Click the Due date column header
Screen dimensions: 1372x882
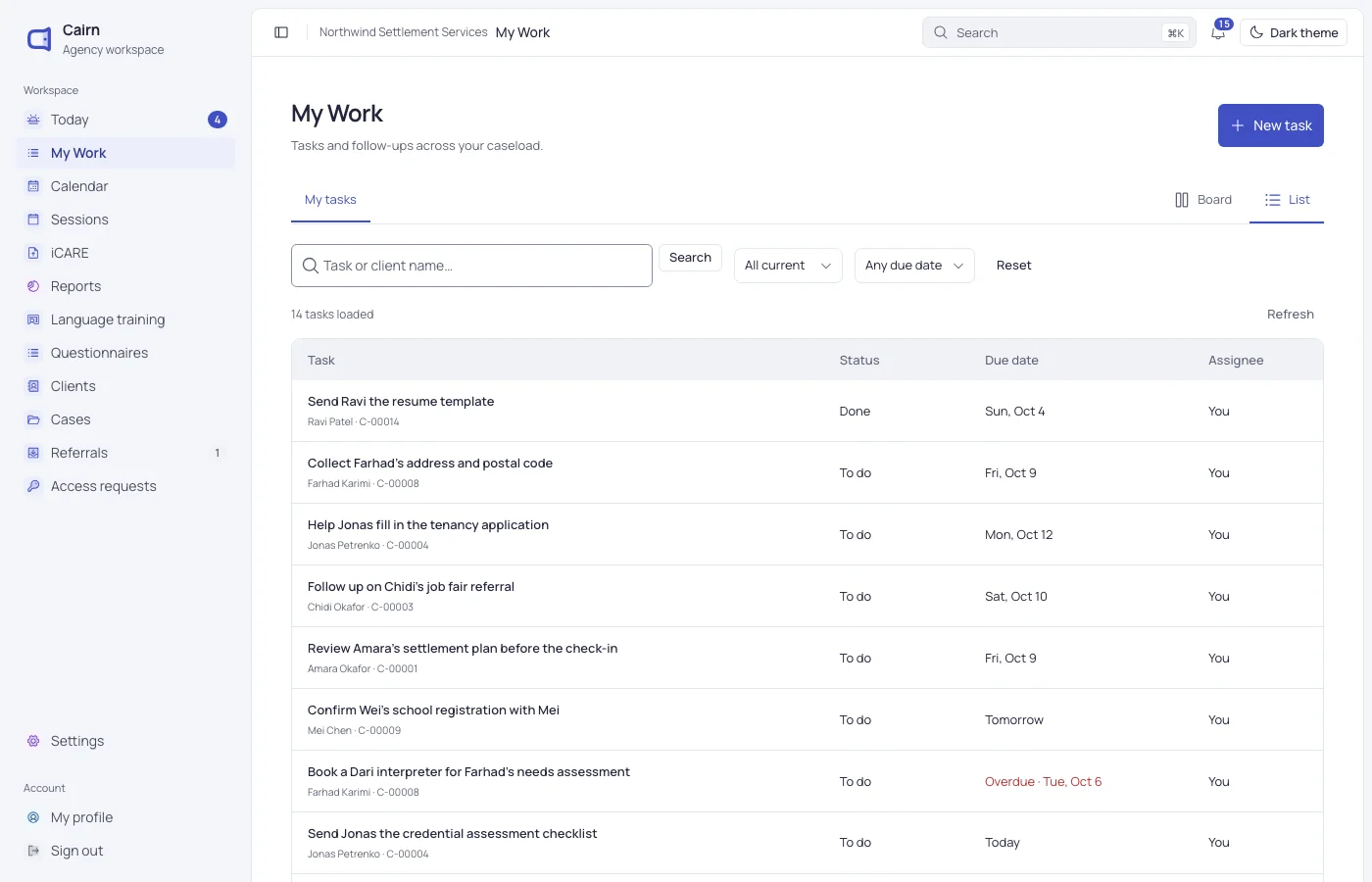(x=1011, y=361)
